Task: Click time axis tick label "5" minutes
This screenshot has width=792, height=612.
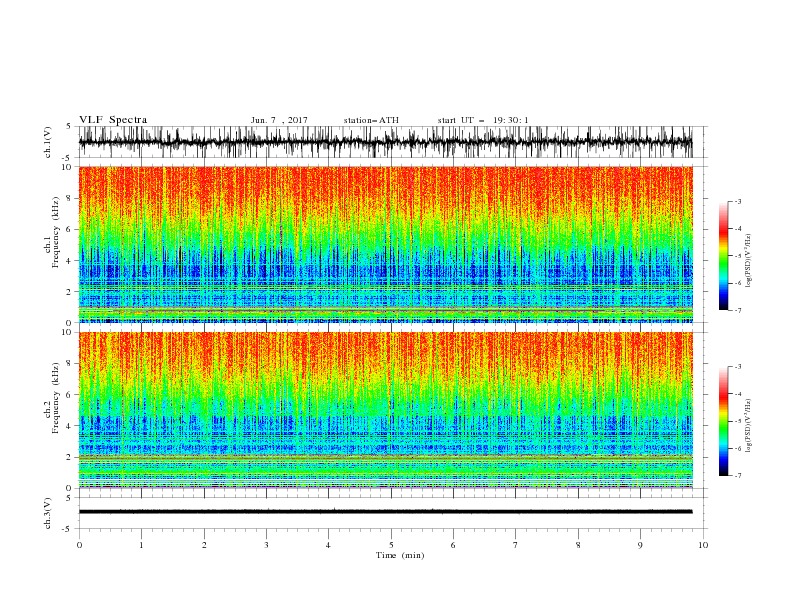Action: click(391, 545)
